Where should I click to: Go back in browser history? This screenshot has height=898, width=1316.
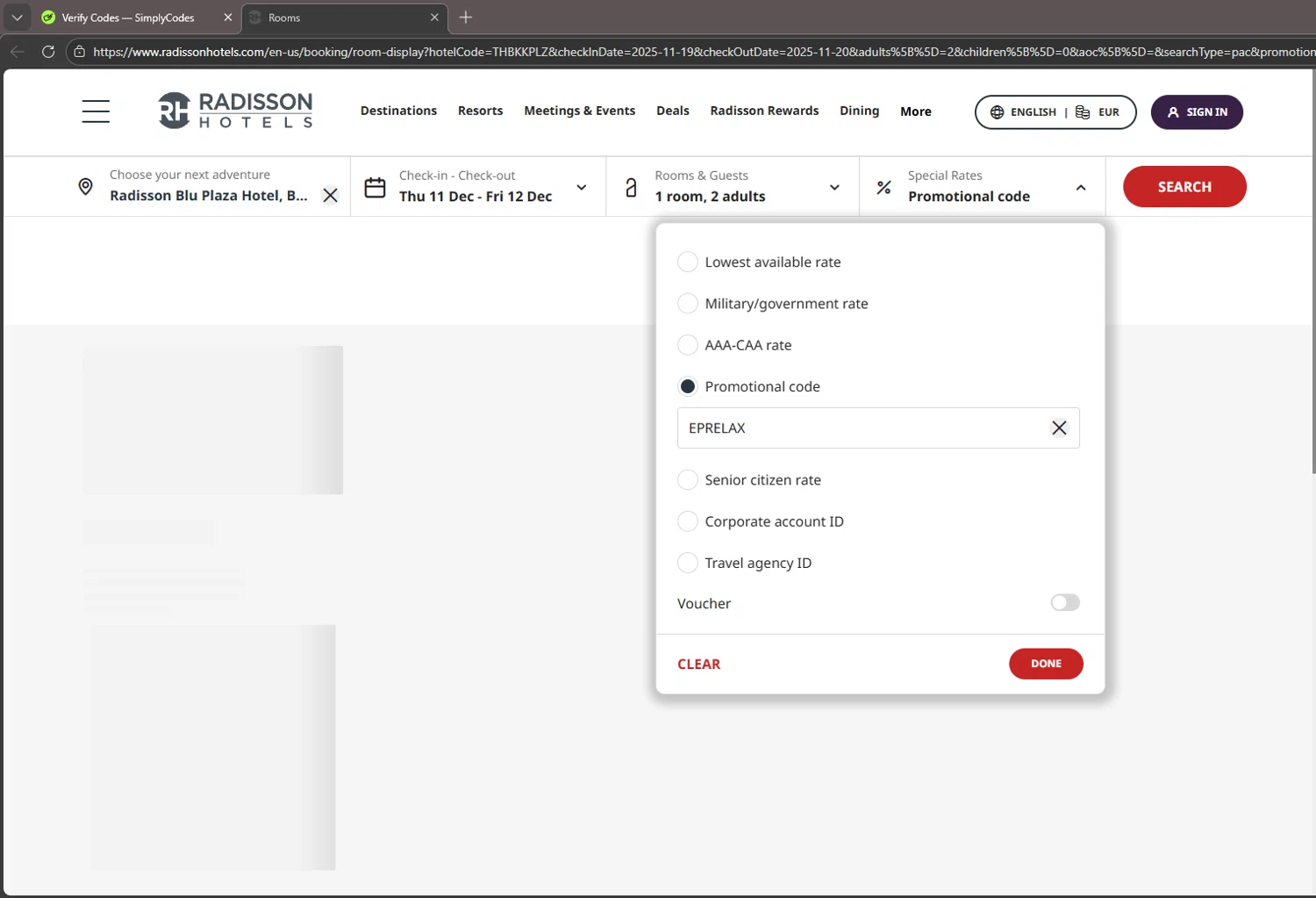click(17, 52)
